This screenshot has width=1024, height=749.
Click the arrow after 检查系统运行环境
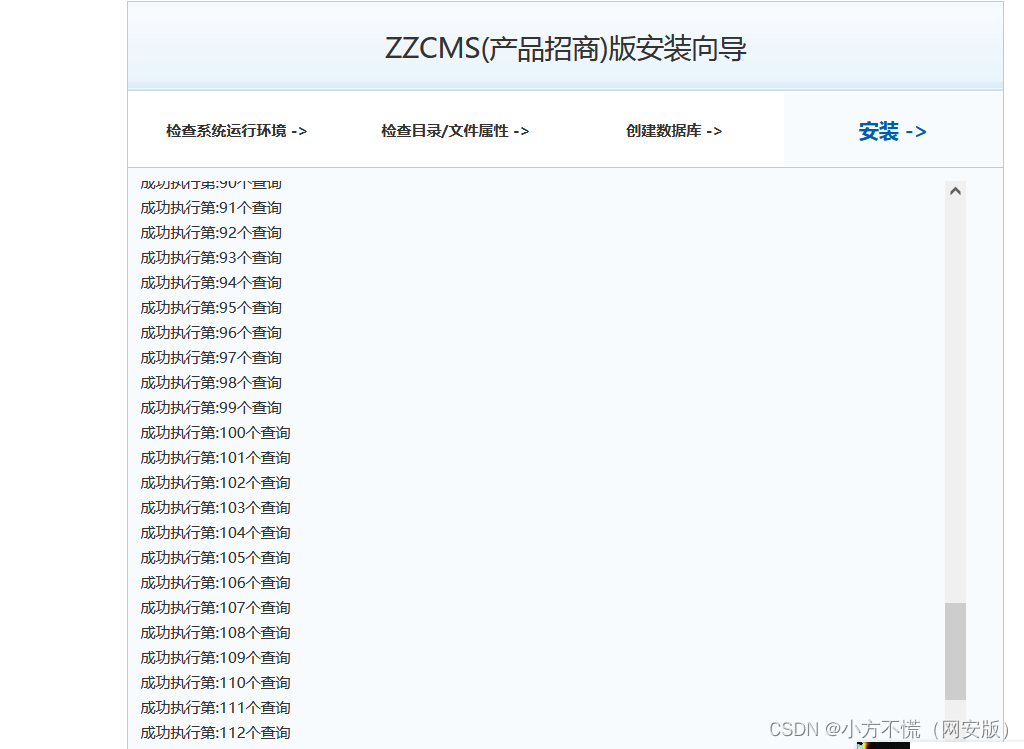click(x=300, y=131)
